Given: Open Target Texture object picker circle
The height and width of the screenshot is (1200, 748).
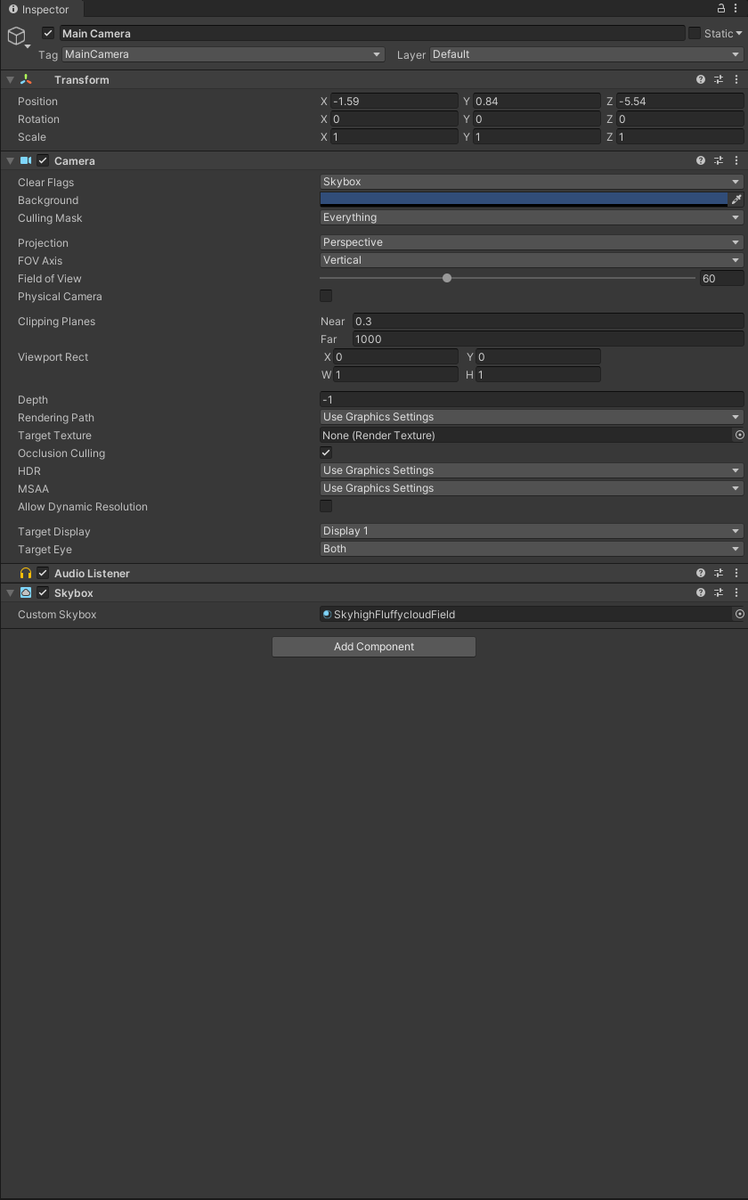Looking at the screenshot, I should click(x=740, y=435).
